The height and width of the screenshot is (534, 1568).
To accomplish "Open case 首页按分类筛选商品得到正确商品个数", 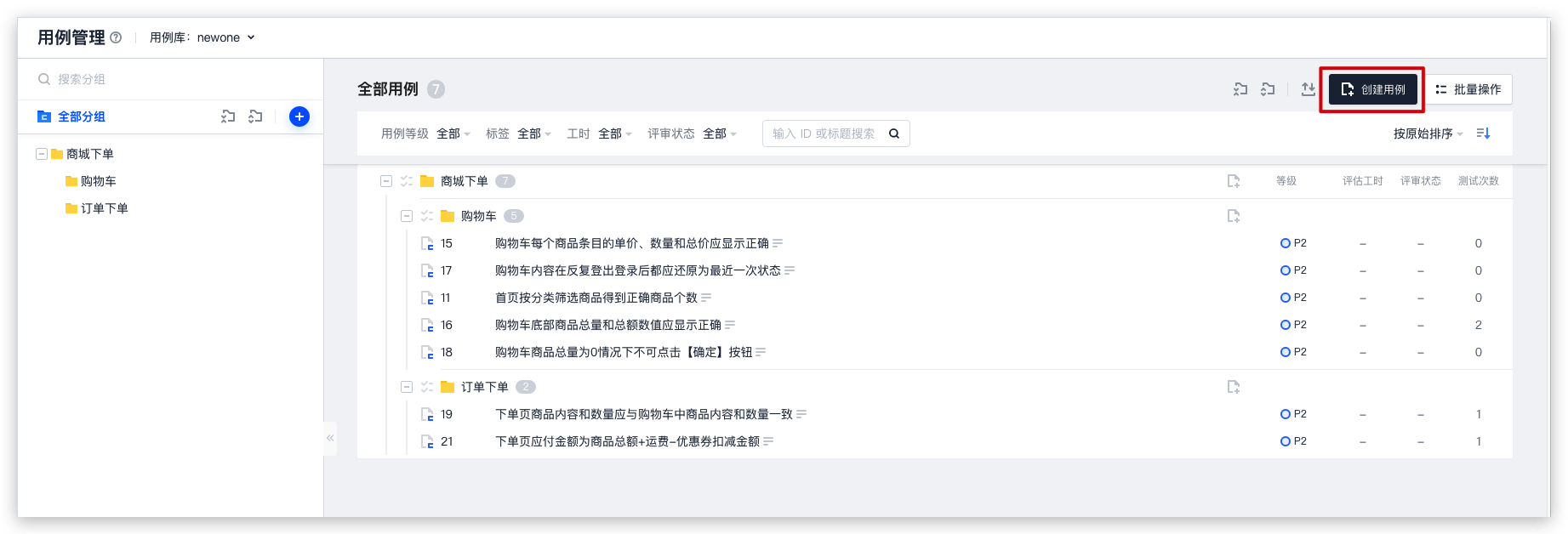I will tap(596, 298).
